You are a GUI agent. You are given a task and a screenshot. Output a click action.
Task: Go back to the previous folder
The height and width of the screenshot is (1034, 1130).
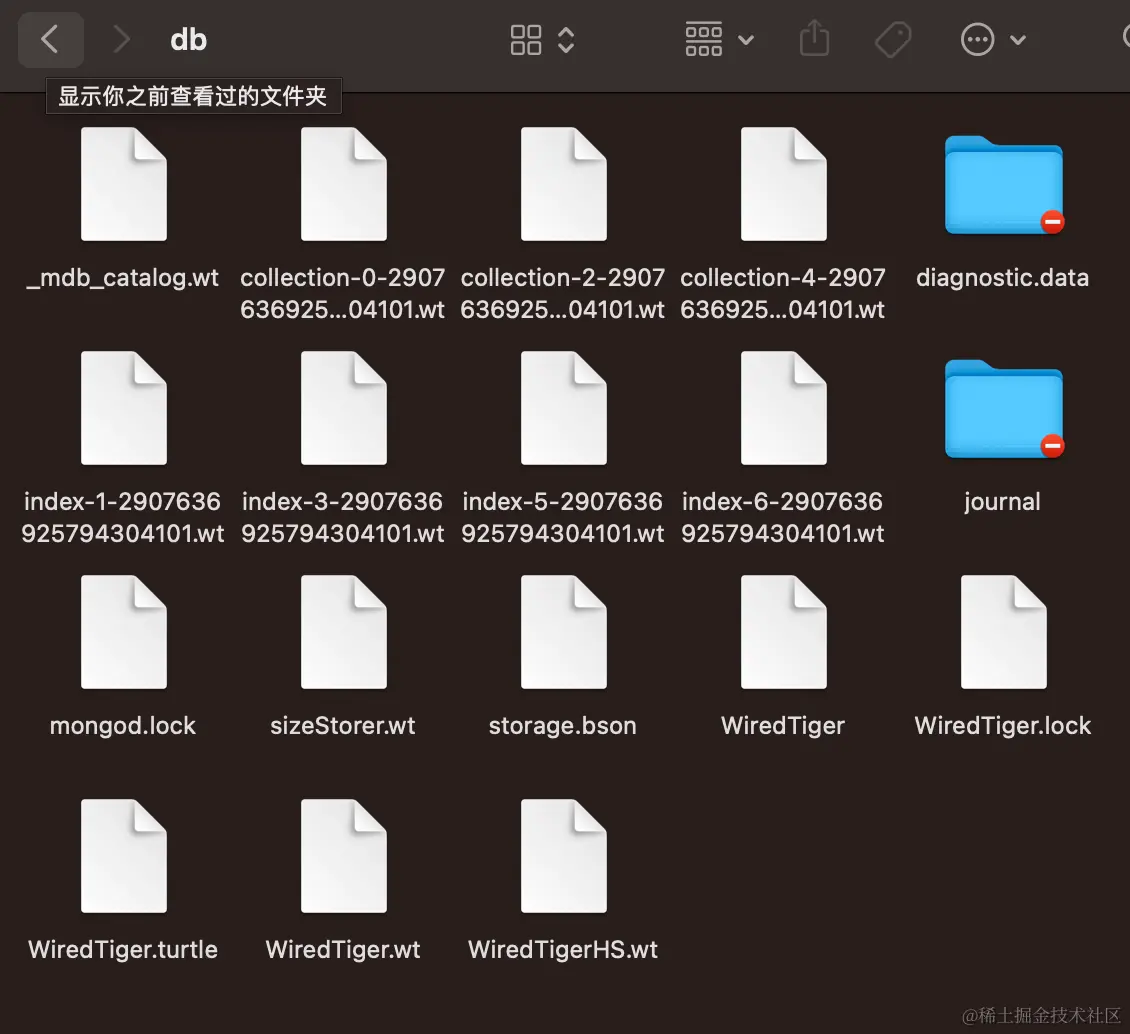click(x=50, y=39)
